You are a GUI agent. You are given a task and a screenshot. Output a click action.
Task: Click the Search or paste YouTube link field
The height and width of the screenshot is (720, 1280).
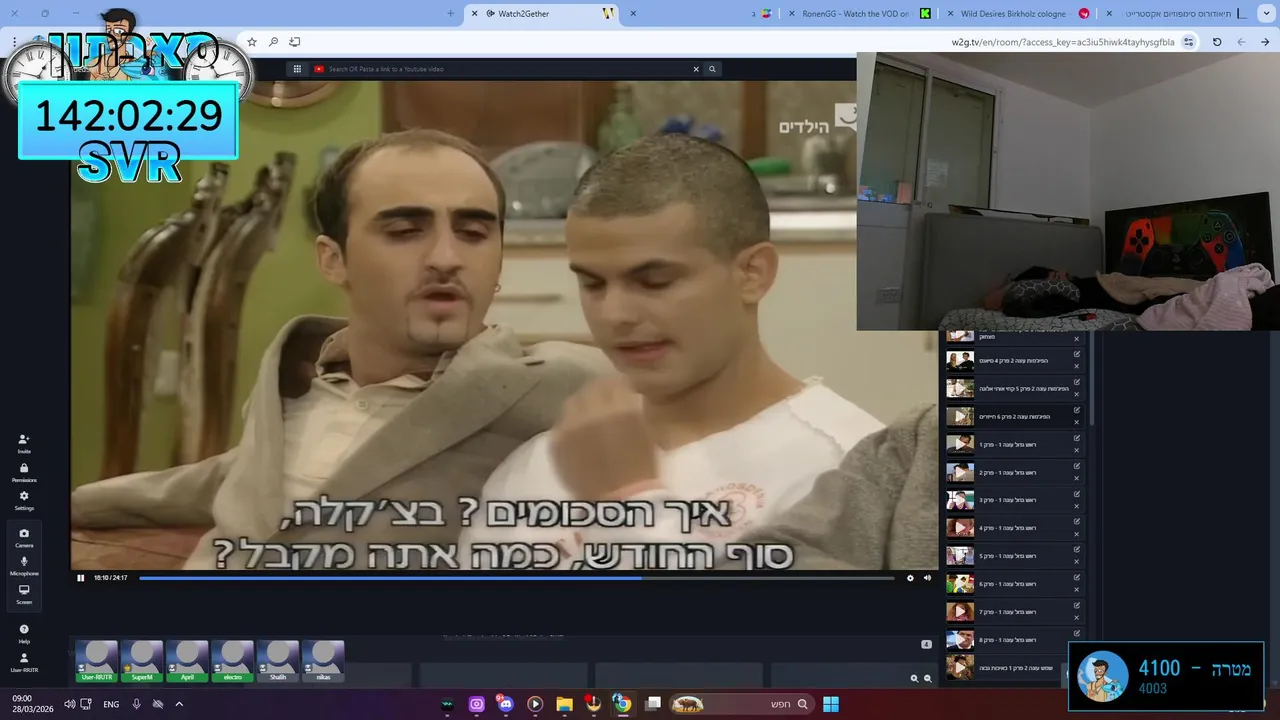tap(500, 69)
